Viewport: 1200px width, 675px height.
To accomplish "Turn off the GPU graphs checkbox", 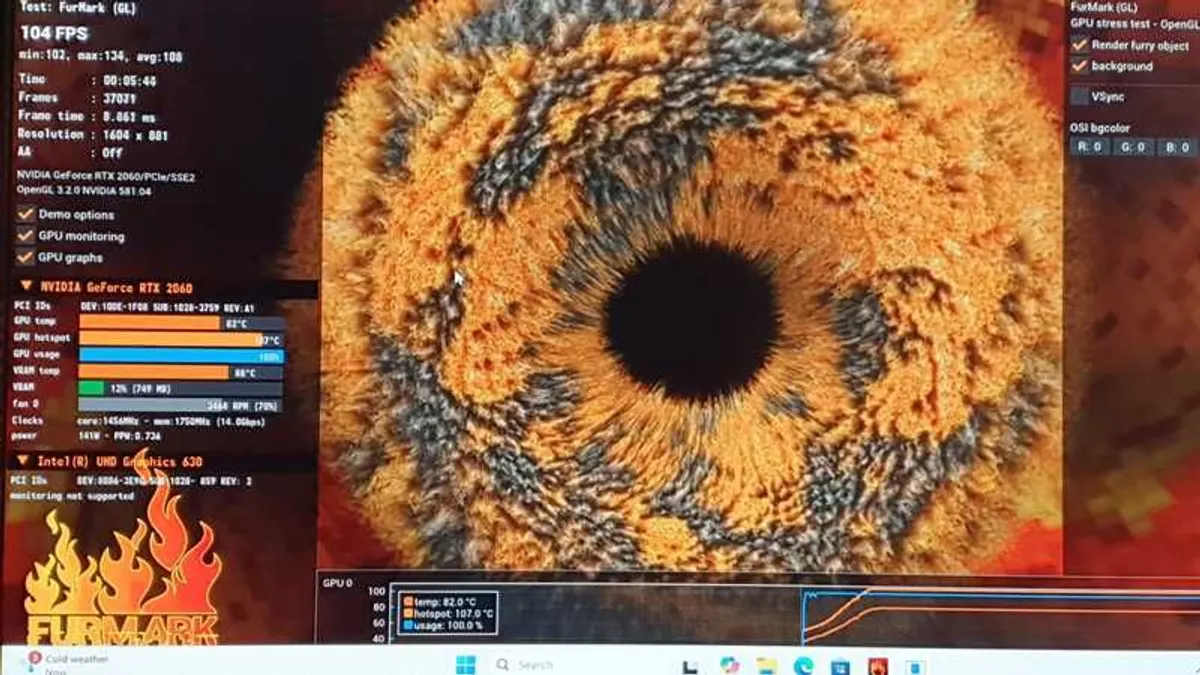I will coord(26,257).
